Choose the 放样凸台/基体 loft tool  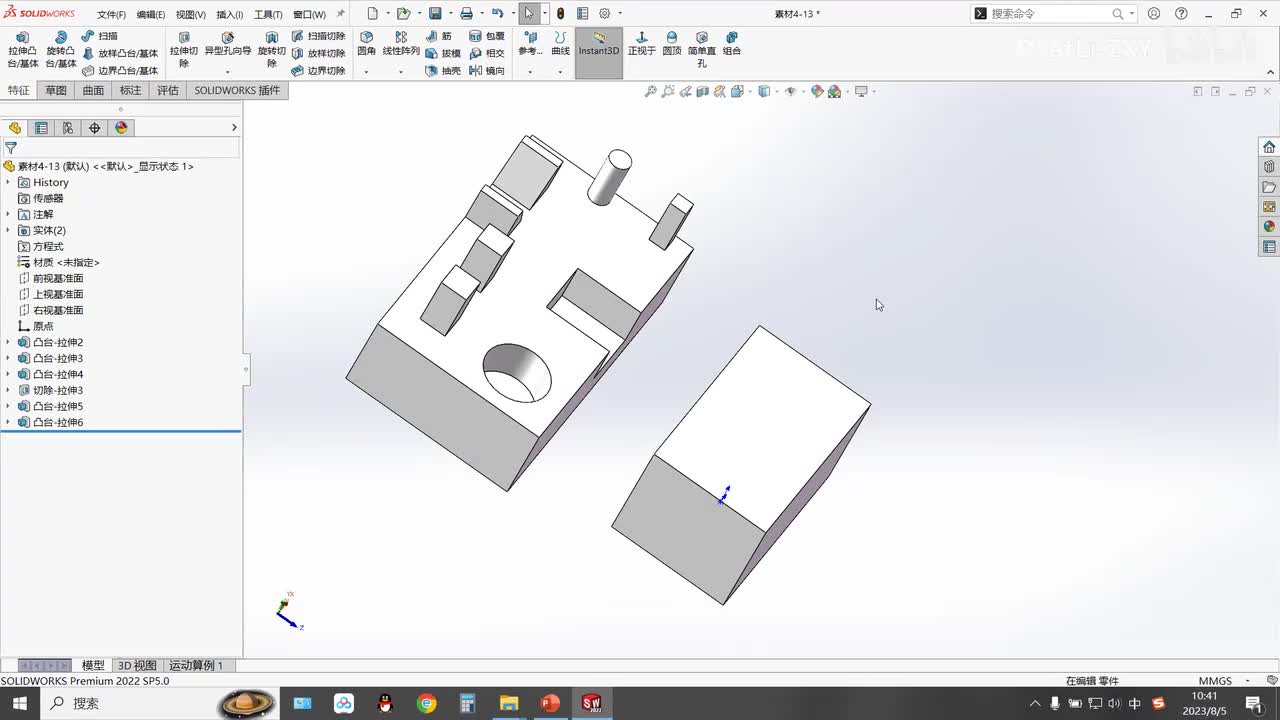click(120, 53)
